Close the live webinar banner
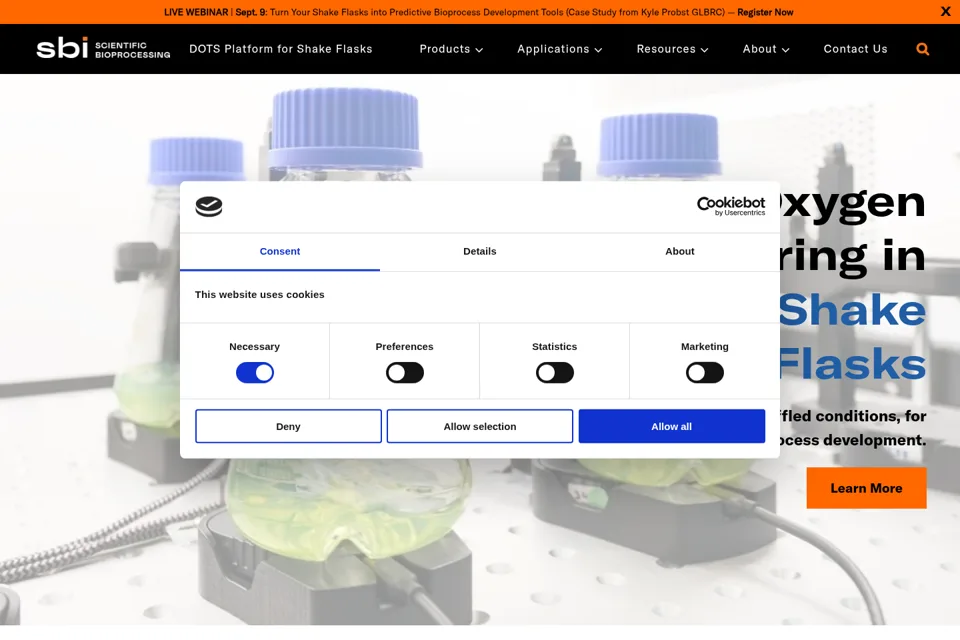The height and width of the screenshot is (640, 960). point(945,12)
